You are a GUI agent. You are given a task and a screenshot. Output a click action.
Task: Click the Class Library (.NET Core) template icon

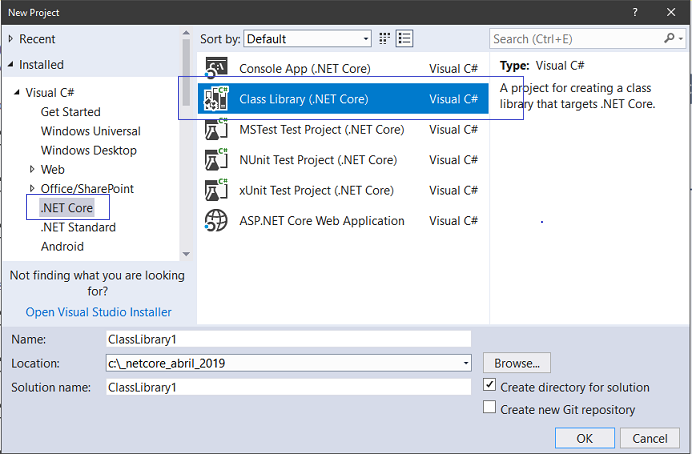coord(216,98)
